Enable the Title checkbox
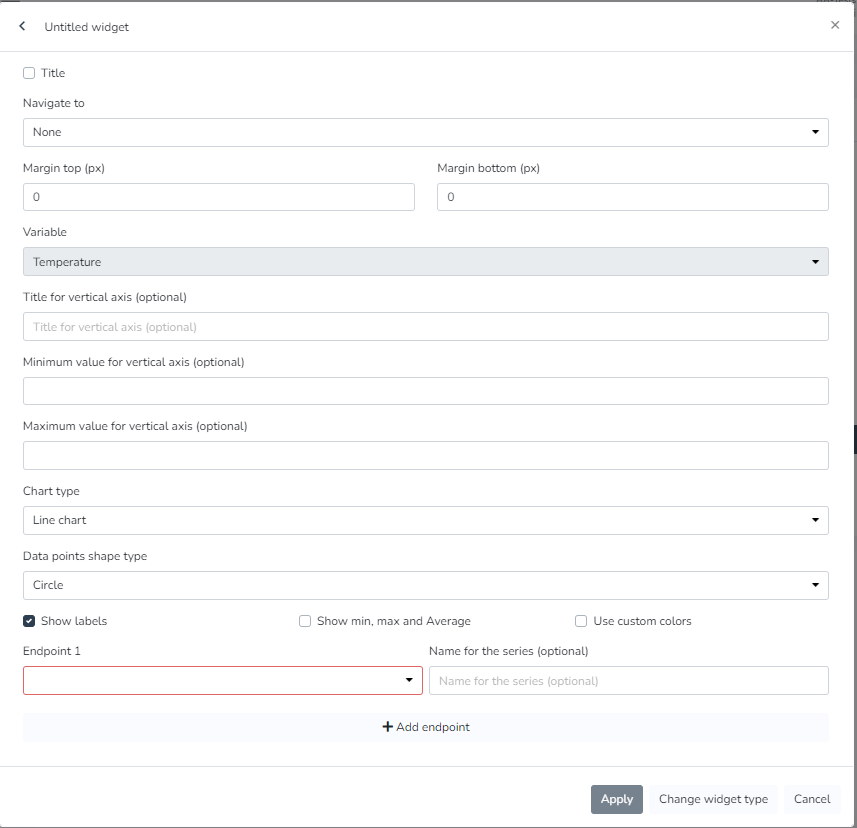Screen dimensions: 857x828 [x=29, y=73]
